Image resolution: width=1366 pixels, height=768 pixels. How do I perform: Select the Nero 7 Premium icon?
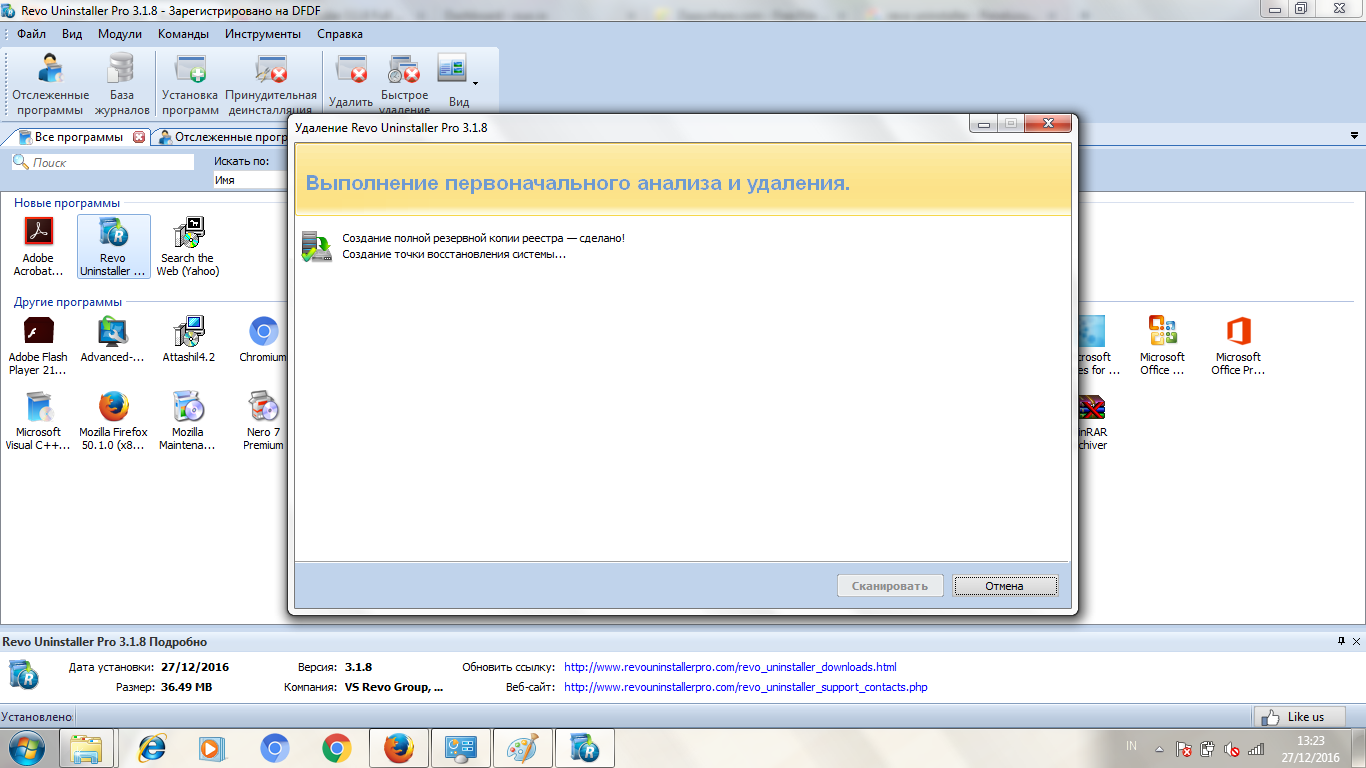point(264,422)
